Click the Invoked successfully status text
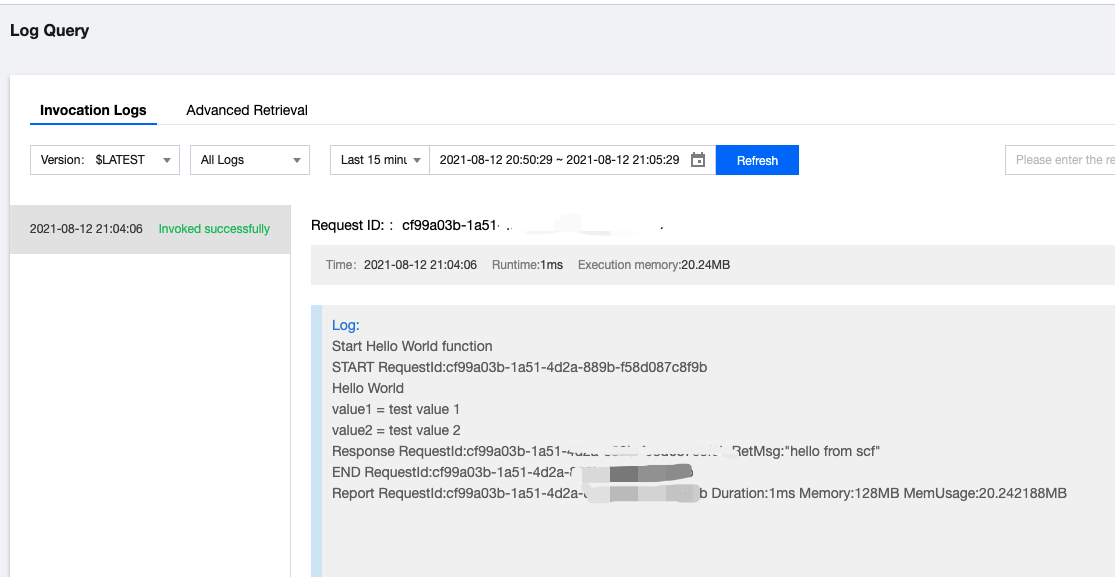This screenshot has width=1115, height=577. click(214, 229)
